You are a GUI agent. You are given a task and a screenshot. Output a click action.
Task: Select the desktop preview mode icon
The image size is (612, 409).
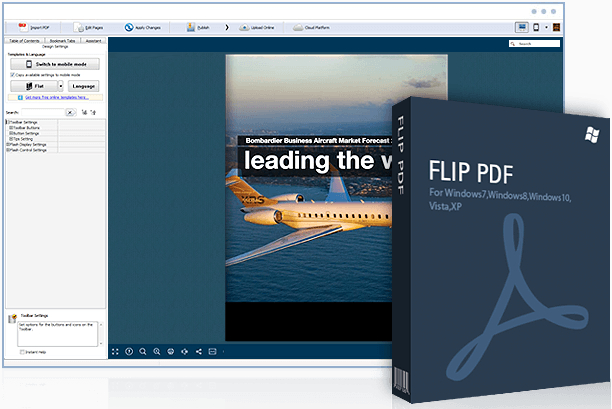[x=521, y=27]
